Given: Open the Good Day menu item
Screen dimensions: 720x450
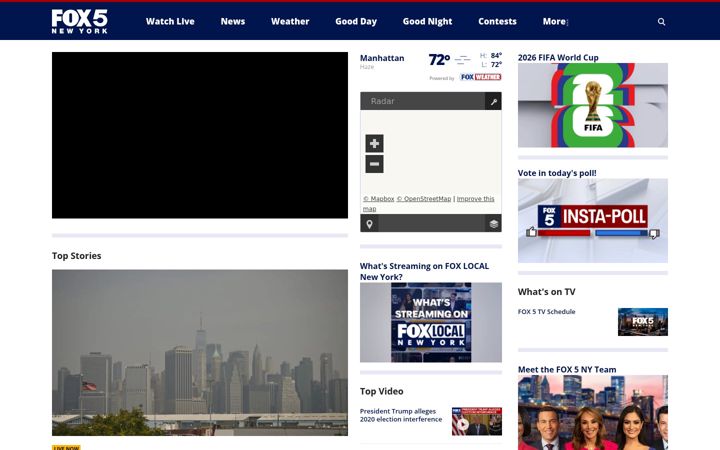Looking at the screenshot, I should point(356,21).
